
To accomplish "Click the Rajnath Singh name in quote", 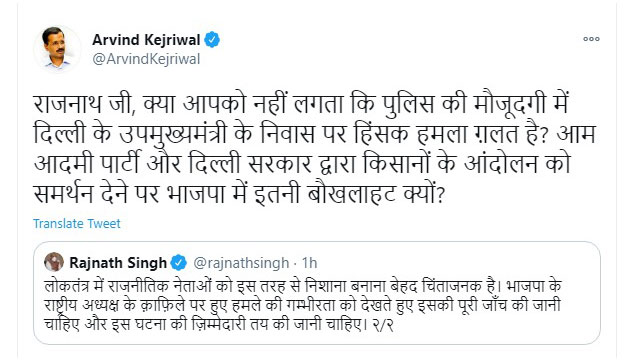I will 118,263.
